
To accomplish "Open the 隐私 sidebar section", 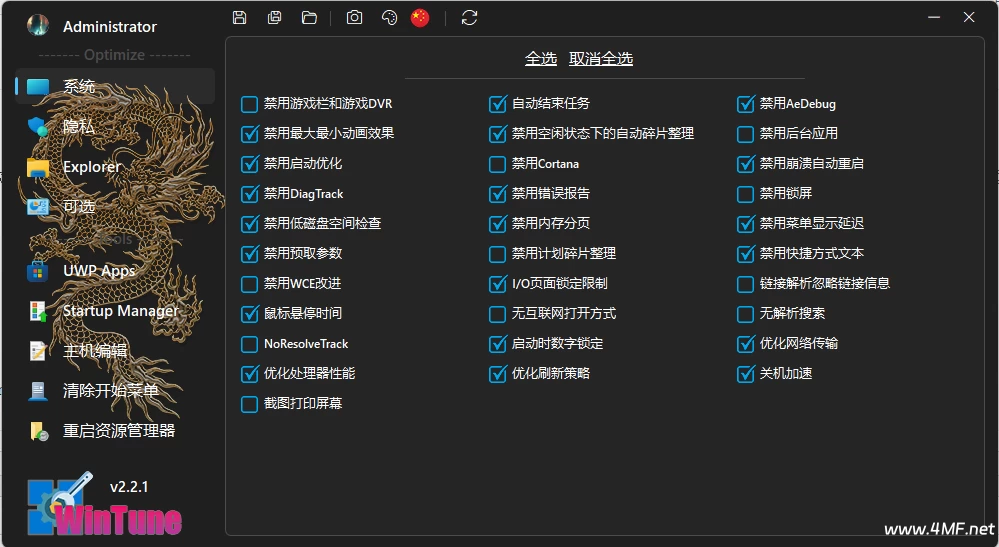I will pos(78,126).
